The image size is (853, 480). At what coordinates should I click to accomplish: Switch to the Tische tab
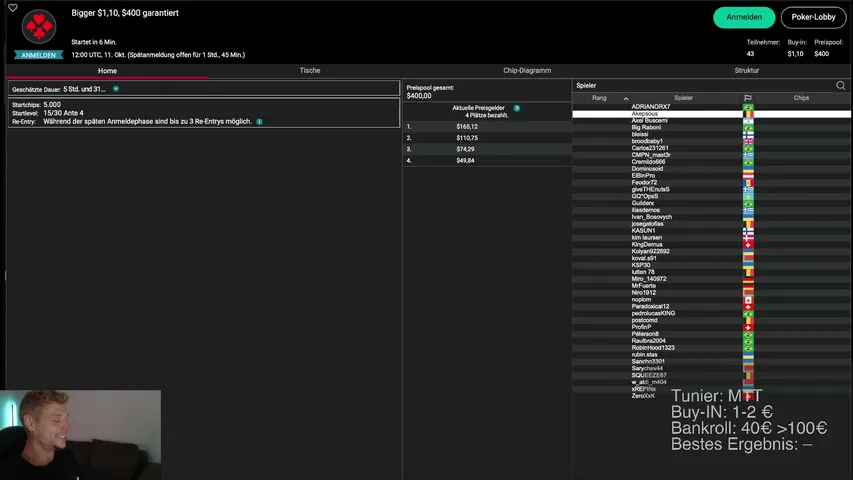tap(310, 71)
